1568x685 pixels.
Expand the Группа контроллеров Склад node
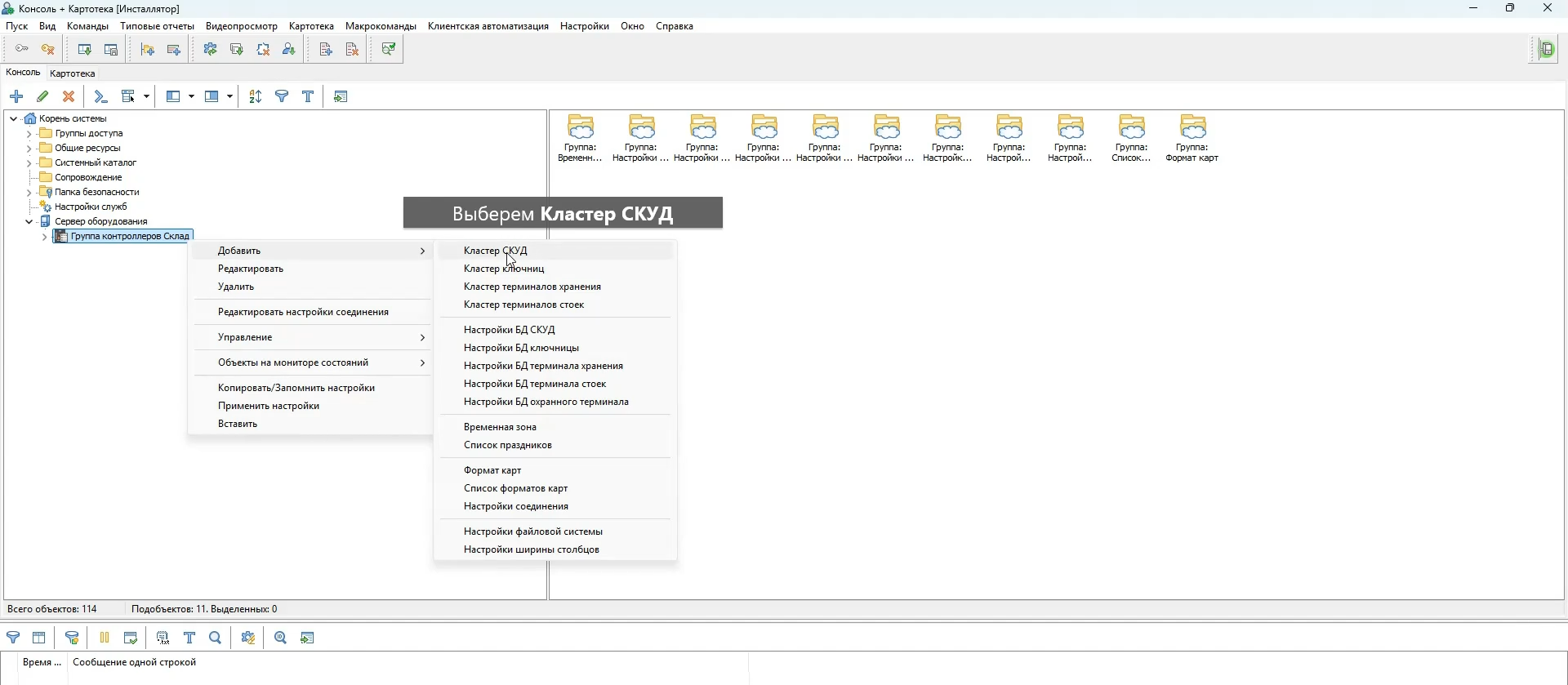(x=44, y=238)
